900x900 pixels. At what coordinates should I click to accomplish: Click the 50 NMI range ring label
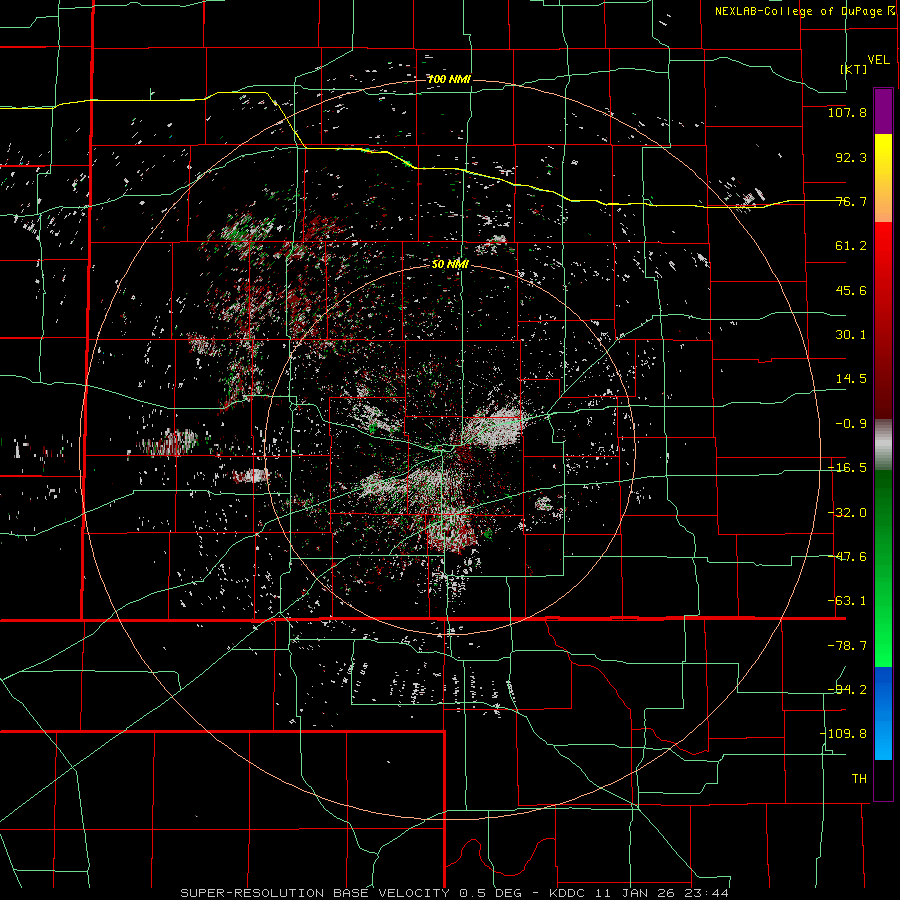[x=450, y=264]
